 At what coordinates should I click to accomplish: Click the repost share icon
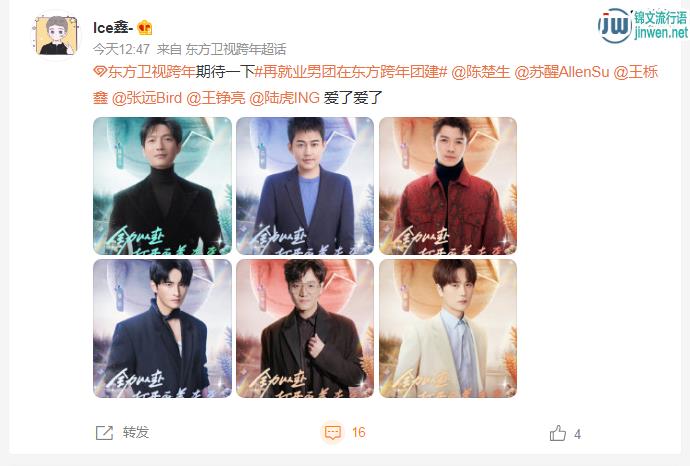coord(104,433)
